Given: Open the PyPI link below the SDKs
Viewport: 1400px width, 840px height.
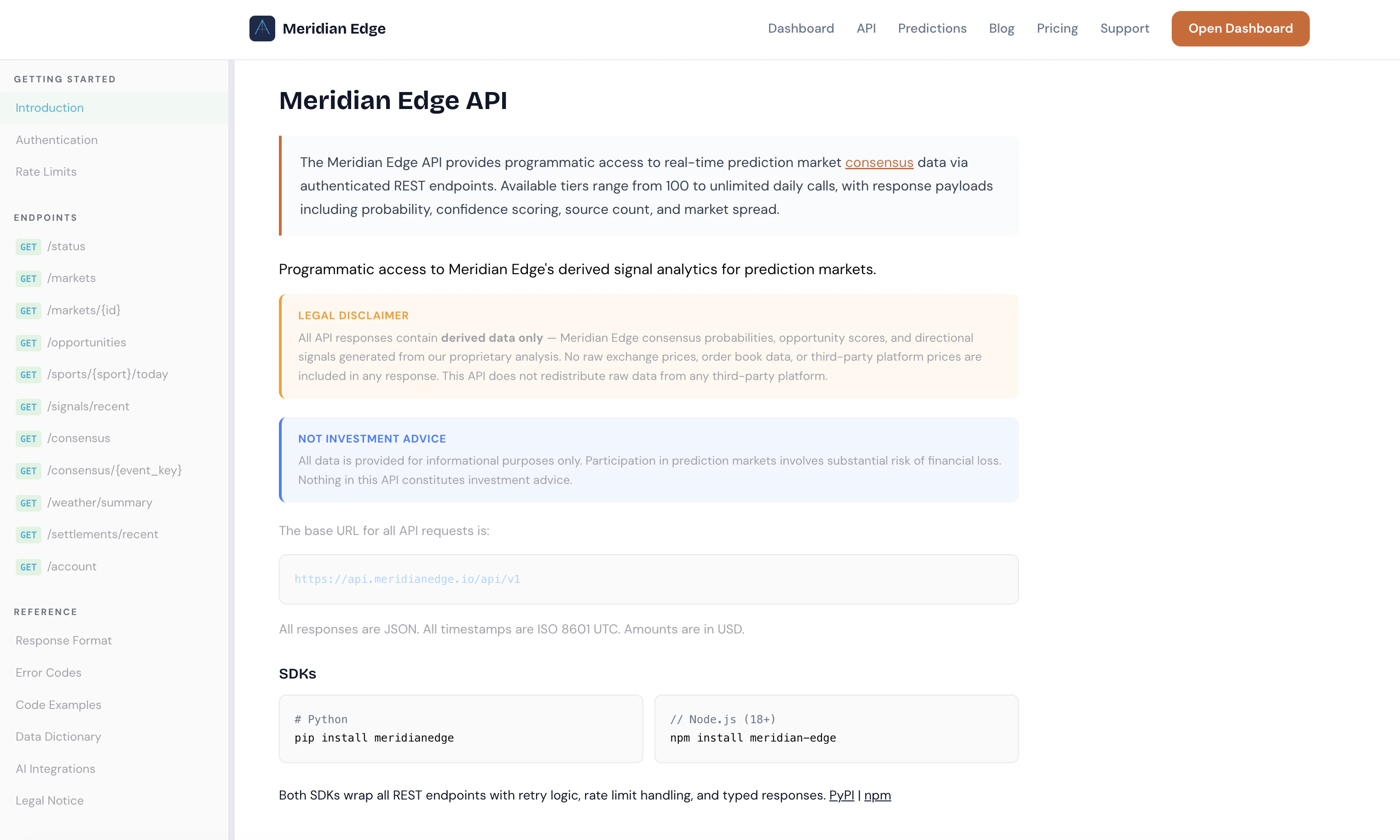Looking at the screenshot, I should click(841, 795).
